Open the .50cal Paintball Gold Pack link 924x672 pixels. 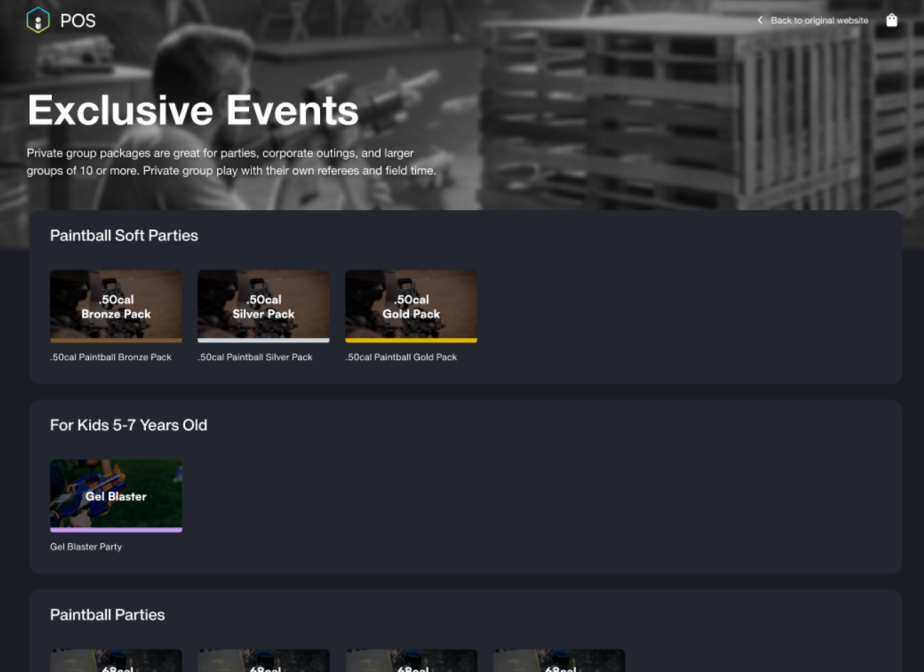coord(401,356)
